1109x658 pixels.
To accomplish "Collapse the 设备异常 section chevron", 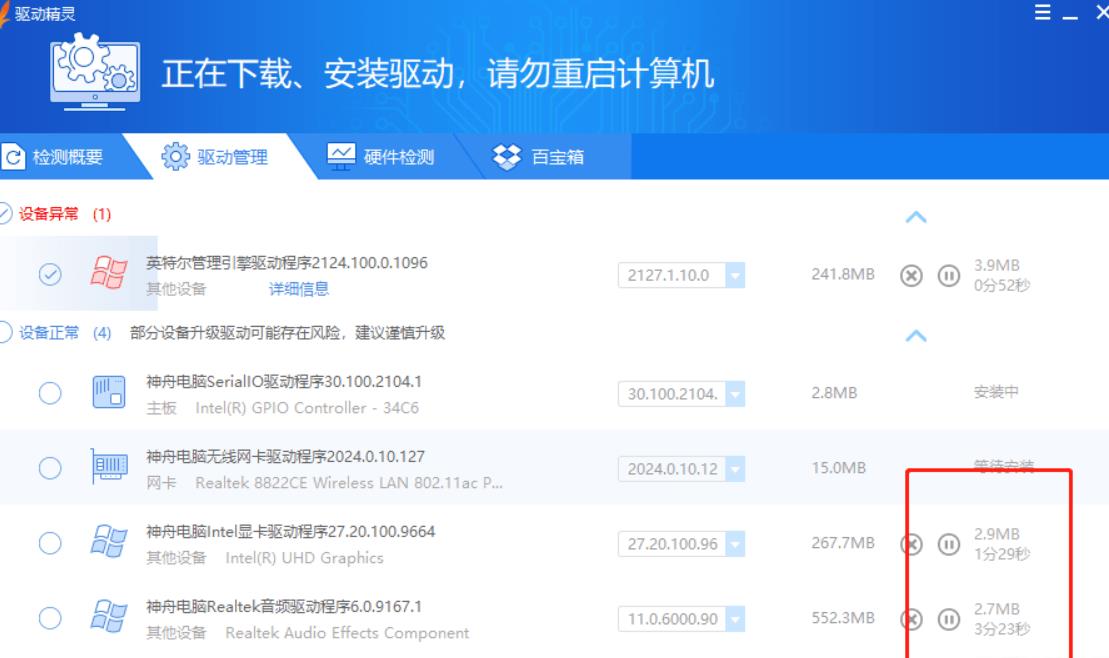I will point(916,217).
